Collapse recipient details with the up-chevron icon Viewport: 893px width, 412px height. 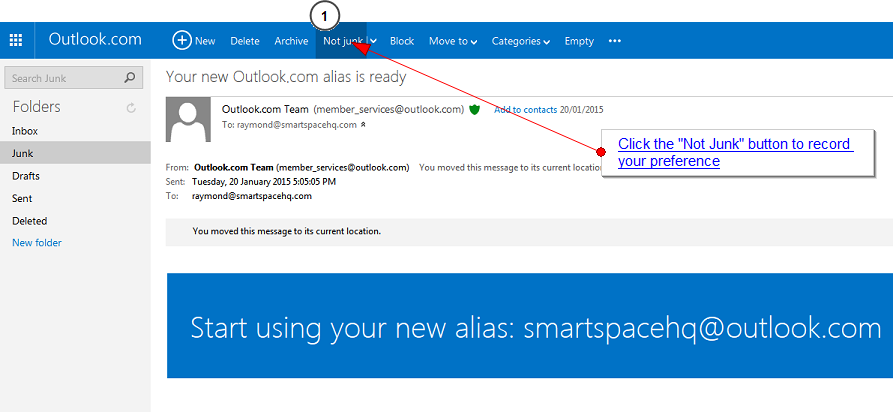click(x=363, y=124)
